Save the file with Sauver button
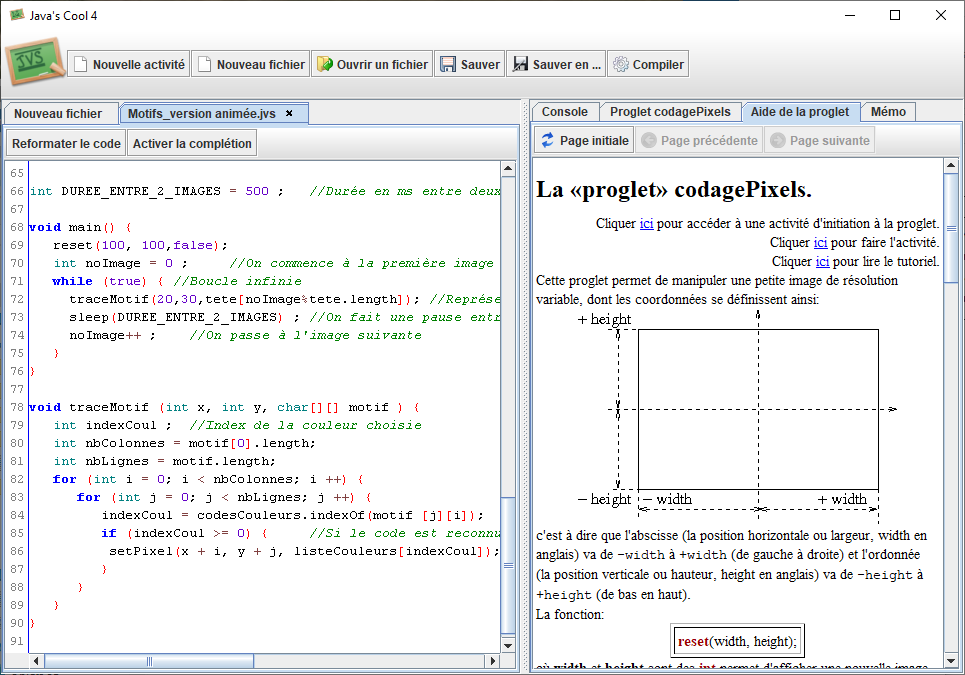This screenshot has height=675, width=965. pyautogui.click(x=469, y=64)
